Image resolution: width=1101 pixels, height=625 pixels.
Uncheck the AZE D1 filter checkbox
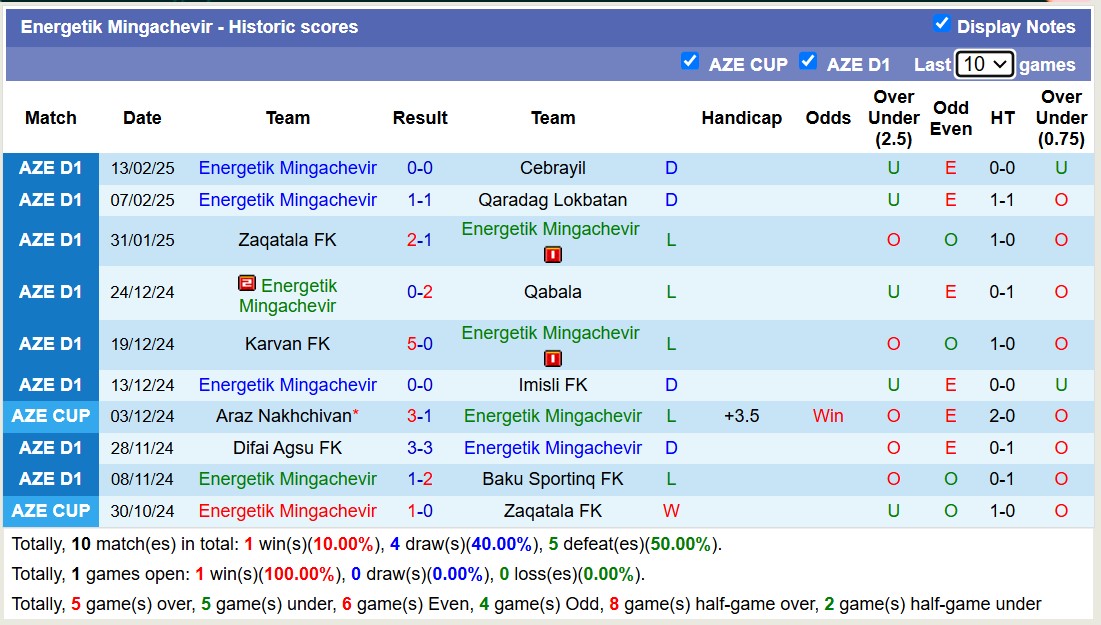point(808,61)
